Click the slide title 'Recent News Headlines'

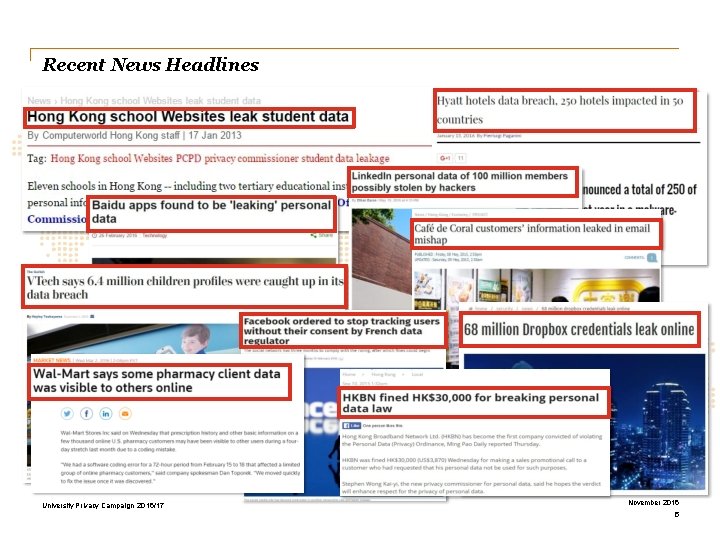[x=151, y=65]
